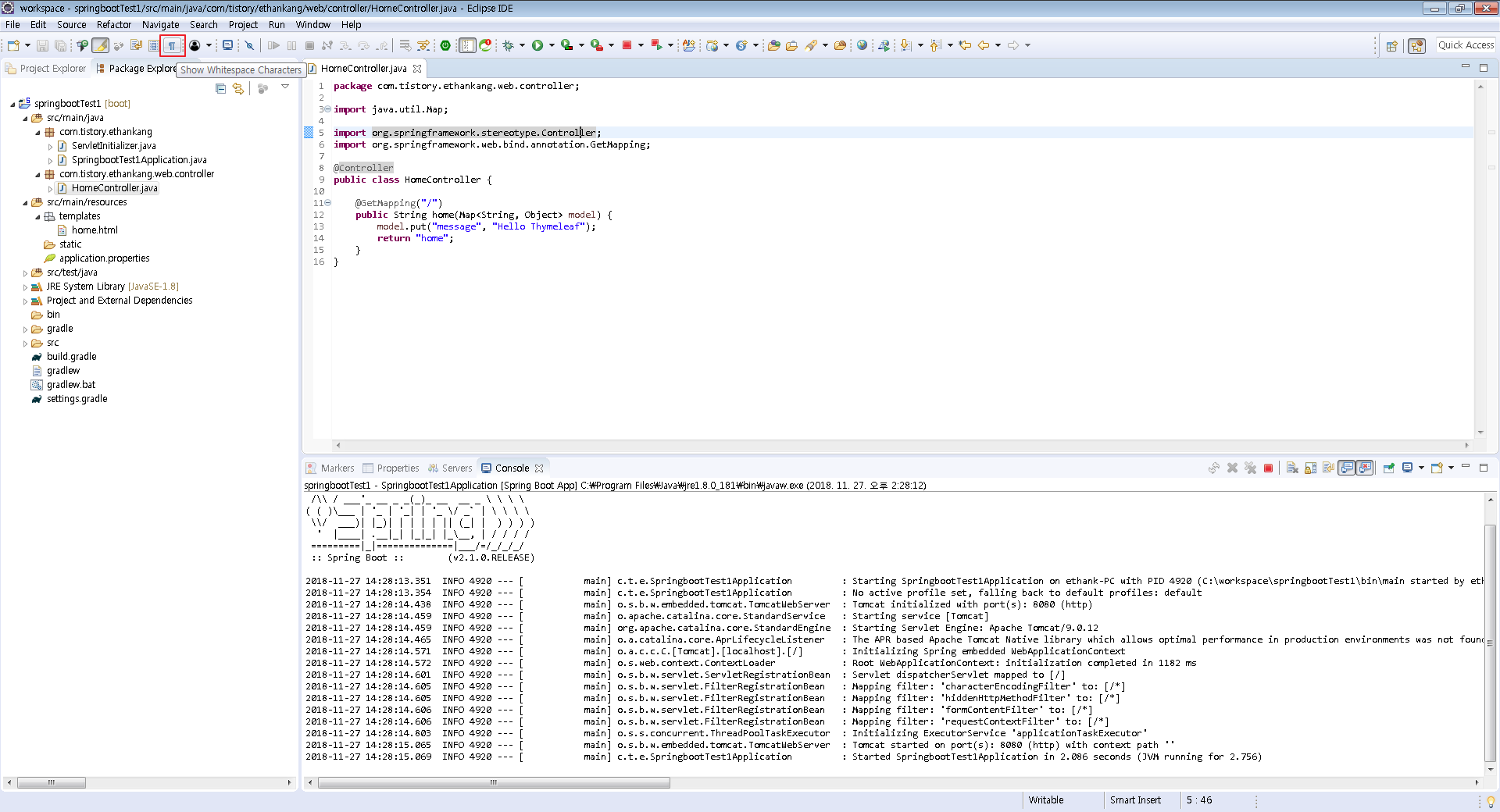Open the File menu

12,25
